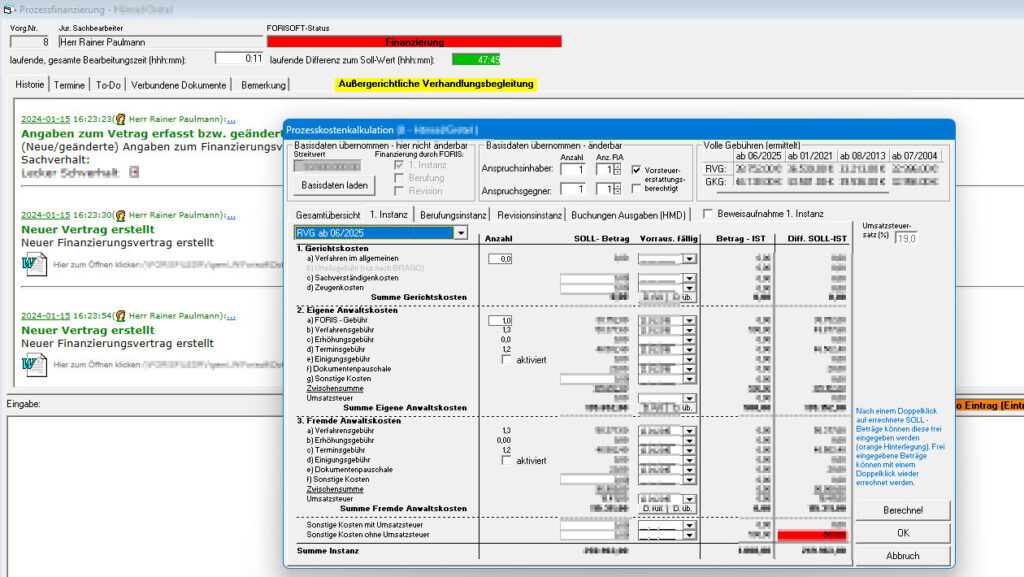The width and height of the screenshot is (1024, 577).
Task: Enable checkbox under Vorsteuererstattungsberechtigt
Action: [636, 189]
